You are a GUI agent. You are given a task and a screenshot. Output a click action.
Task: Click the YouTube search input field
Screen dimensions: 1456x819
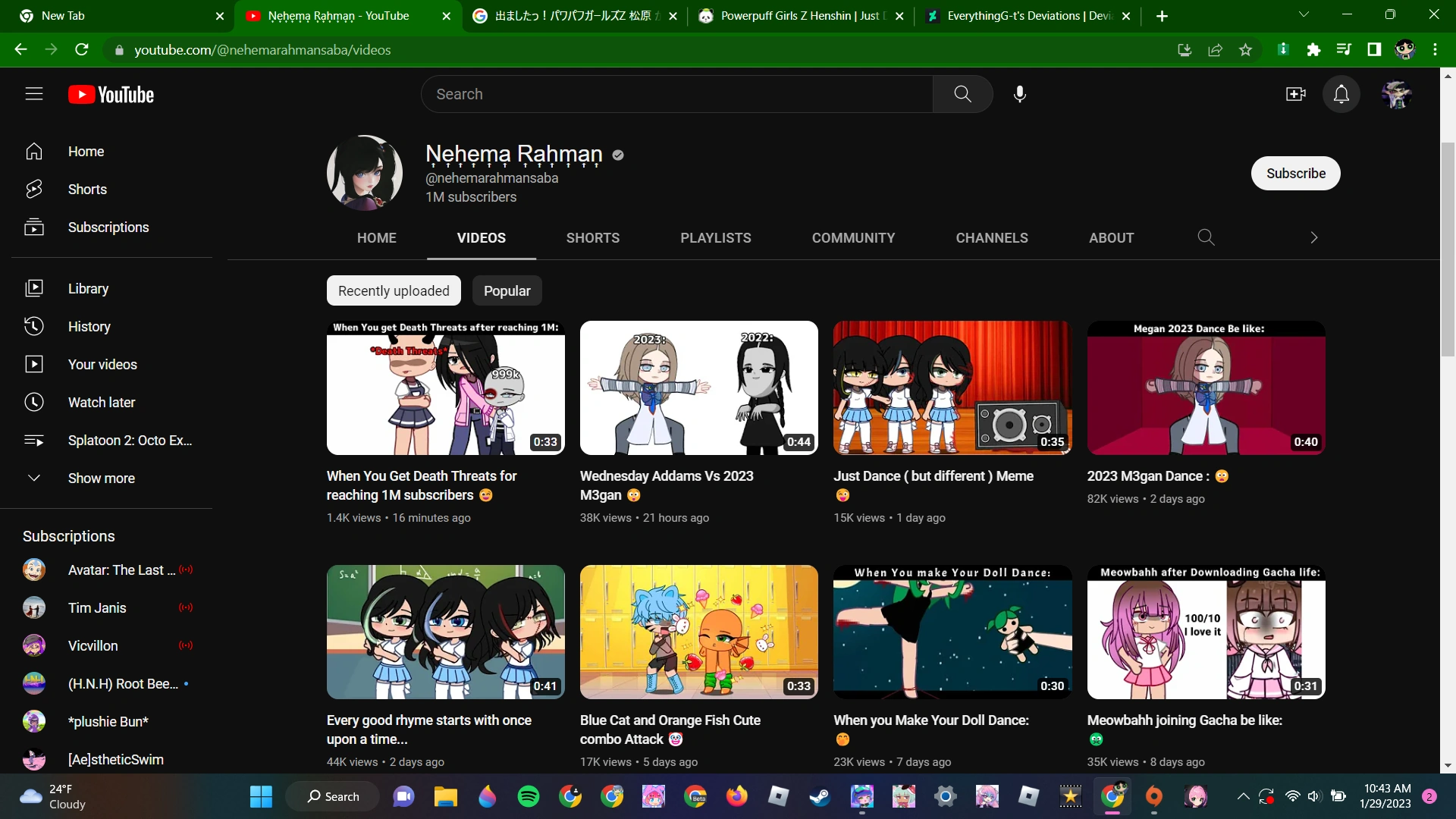pos(677,94)
